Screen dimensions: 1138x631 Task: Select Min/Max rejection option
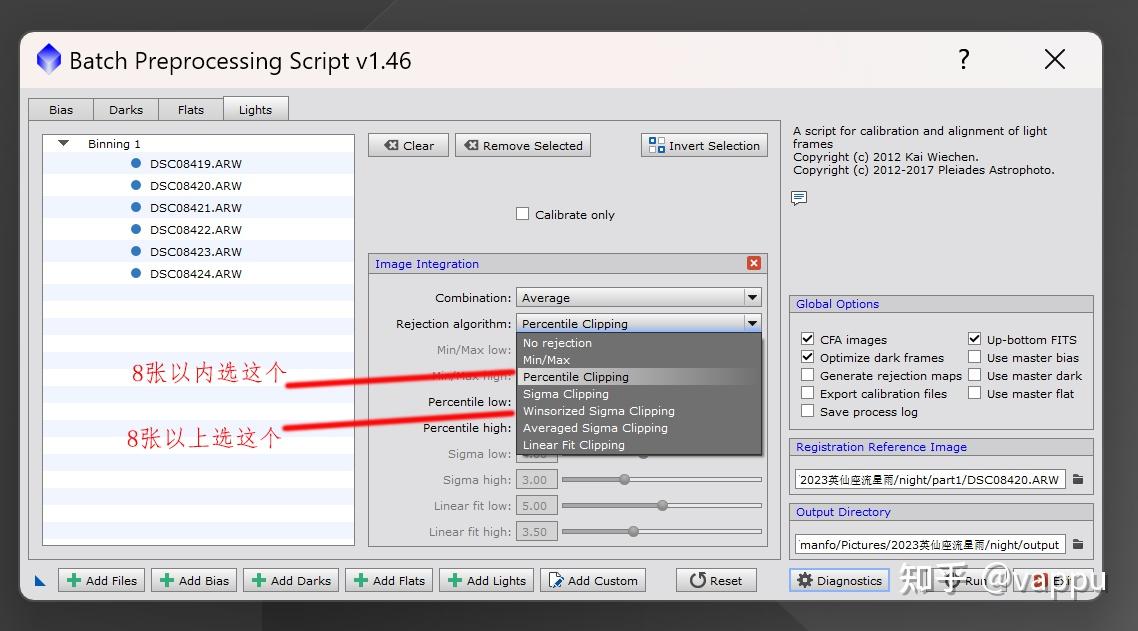[639, 359]
